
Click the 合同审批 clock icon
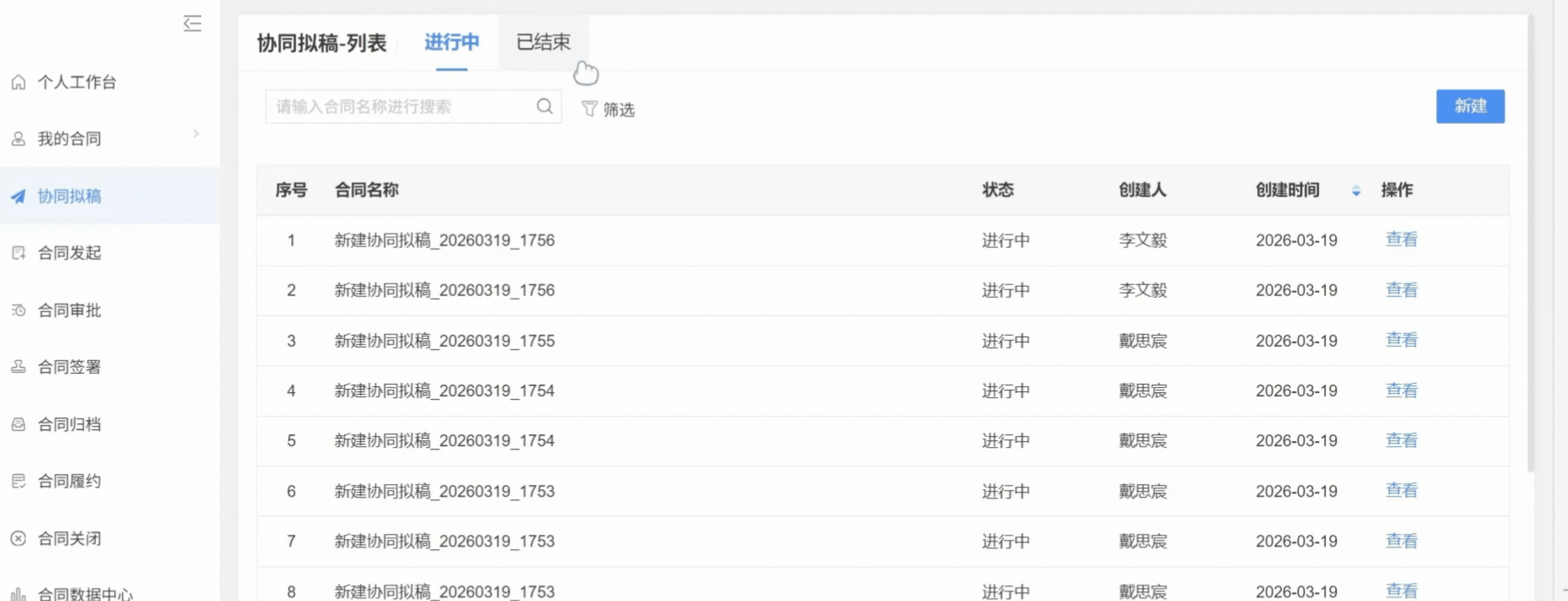tap(19, 311)
